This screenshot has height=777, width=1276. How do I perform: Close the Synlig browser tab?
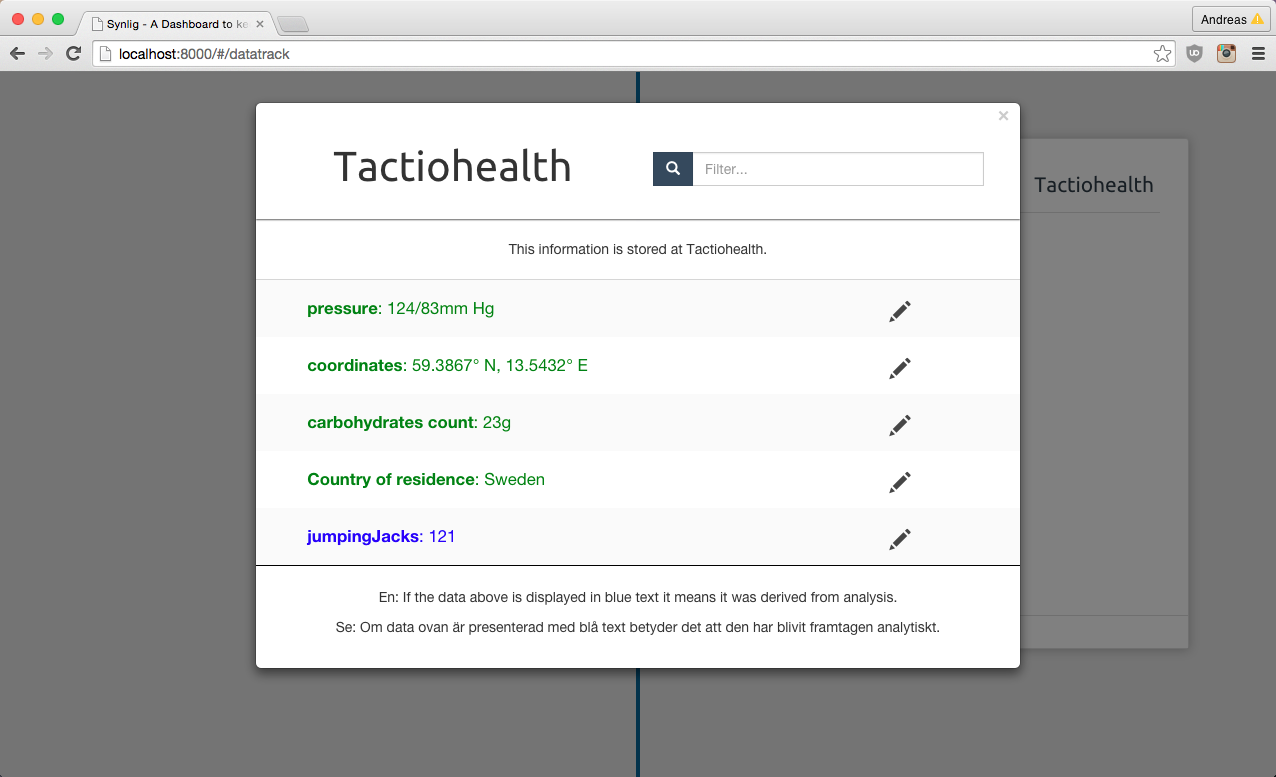point(260,23)
